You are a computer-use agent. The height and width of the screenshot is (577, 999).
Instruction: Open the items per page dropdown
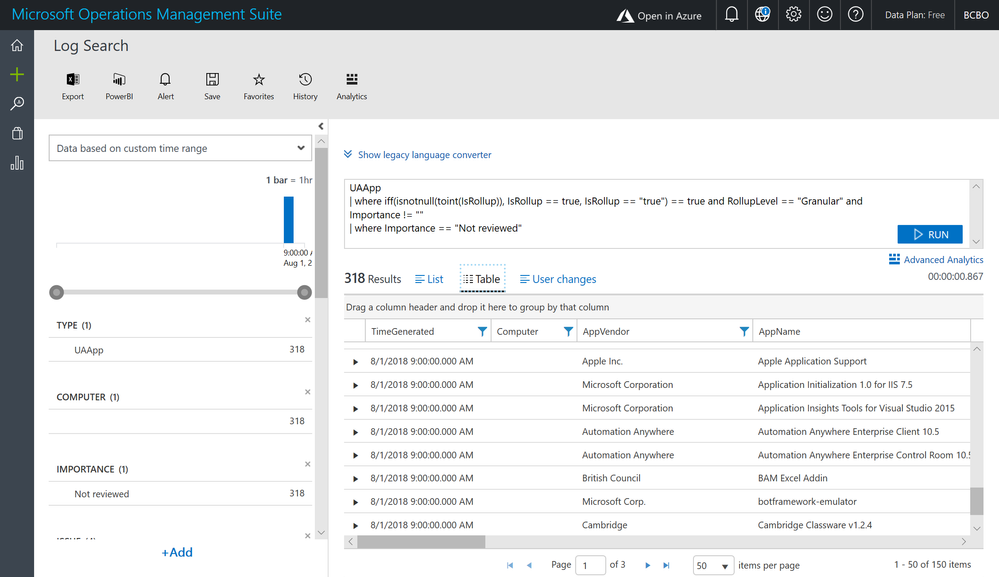pos(714,566)
